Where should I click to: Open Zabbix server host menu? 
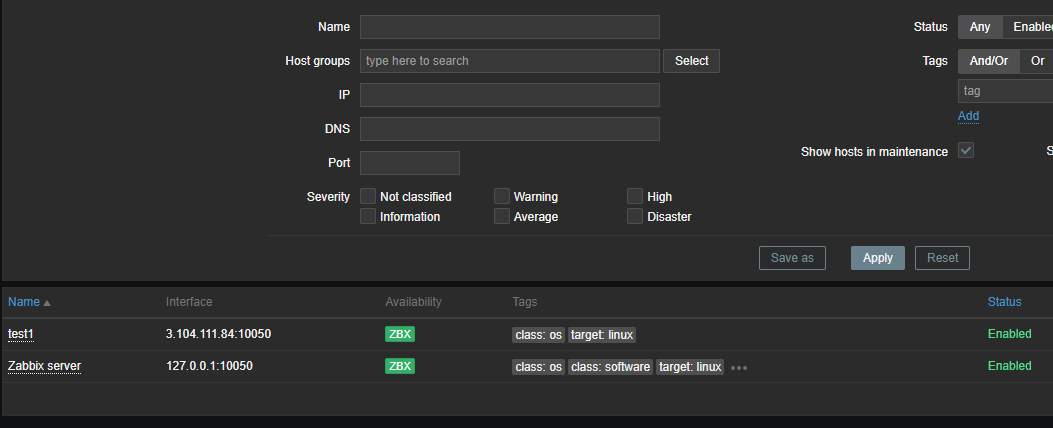pos(44,366)
